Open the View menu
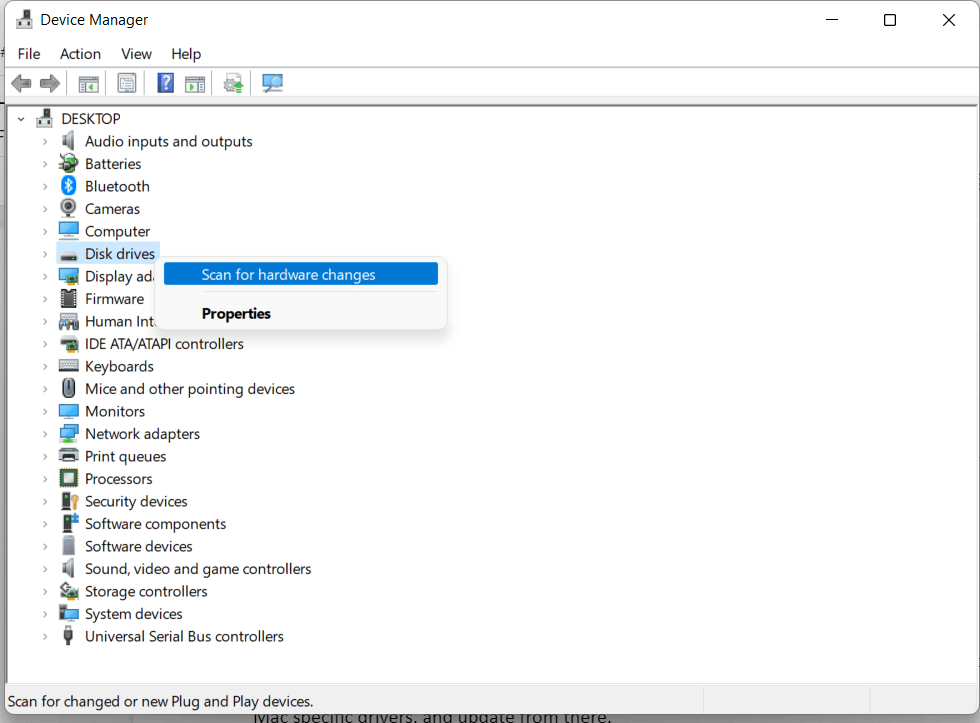Screen dimensions: 980x723 pyautogui.click(x=136, y=54)
